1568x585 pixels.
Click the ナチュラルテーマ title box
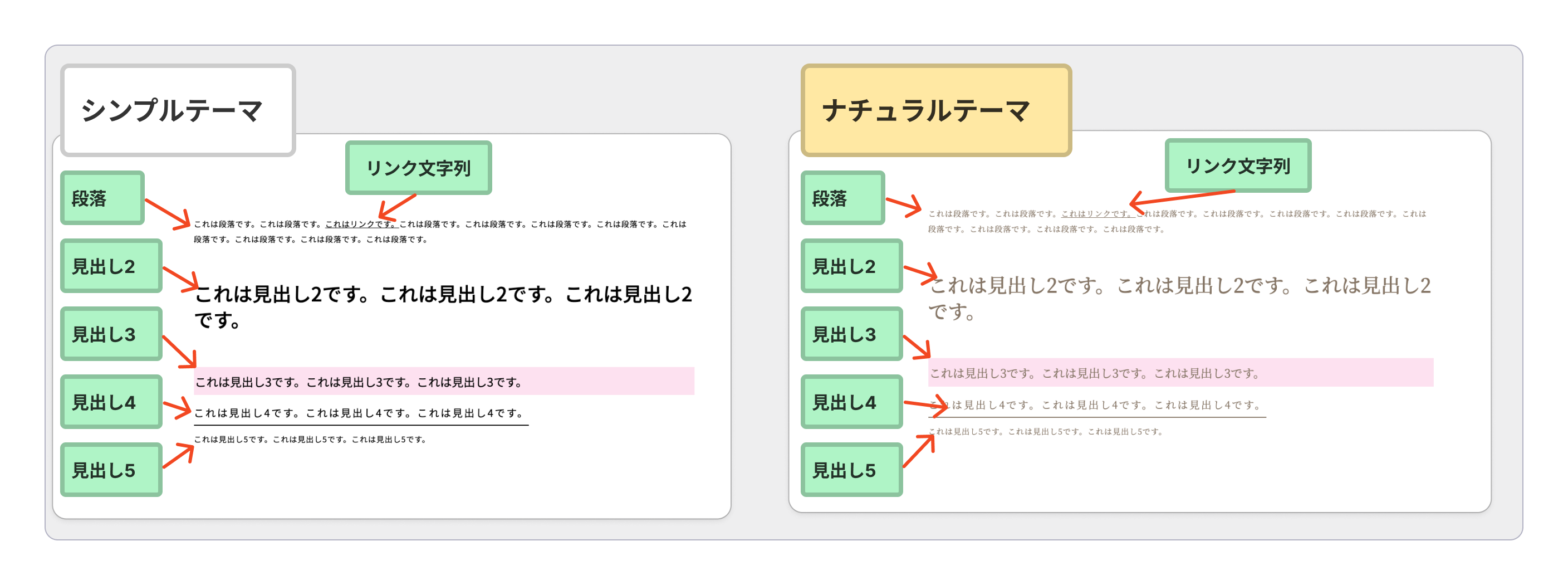(x=935, y=110)
